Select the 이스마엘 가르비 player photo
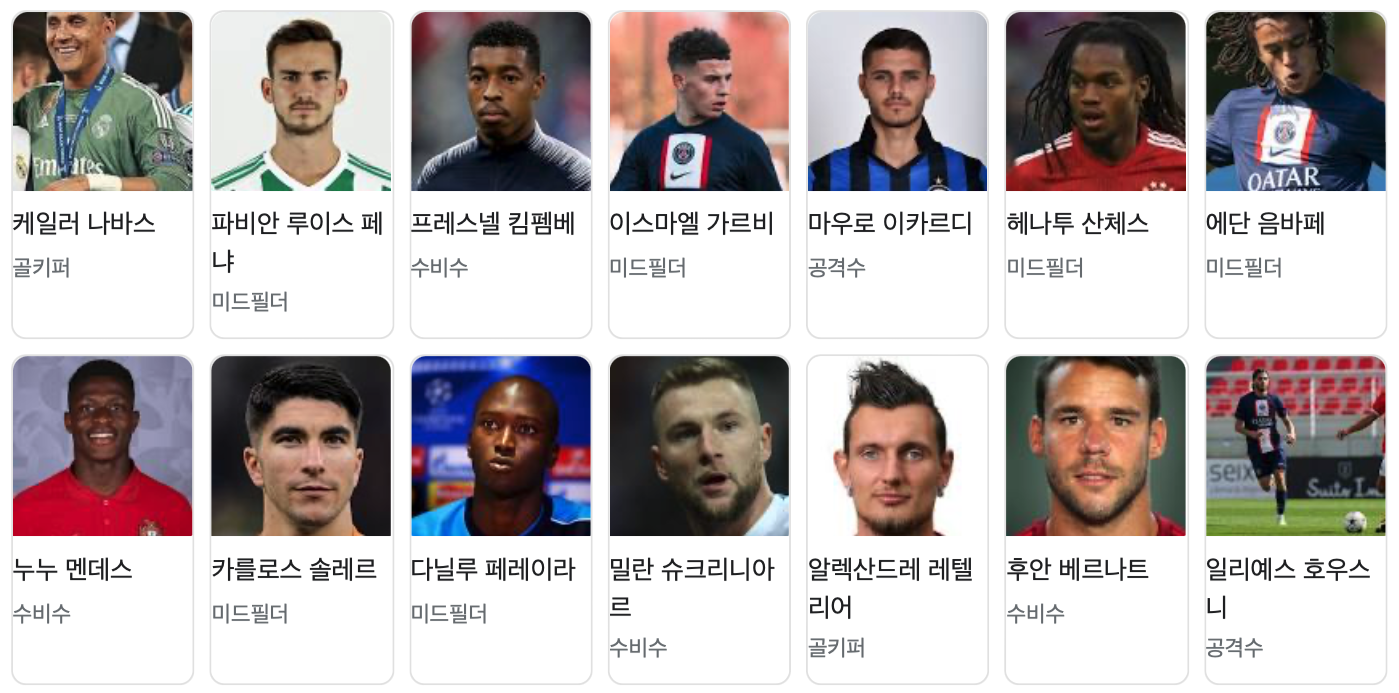Viewport: 1399px width, 693px height. coord(699,101)
